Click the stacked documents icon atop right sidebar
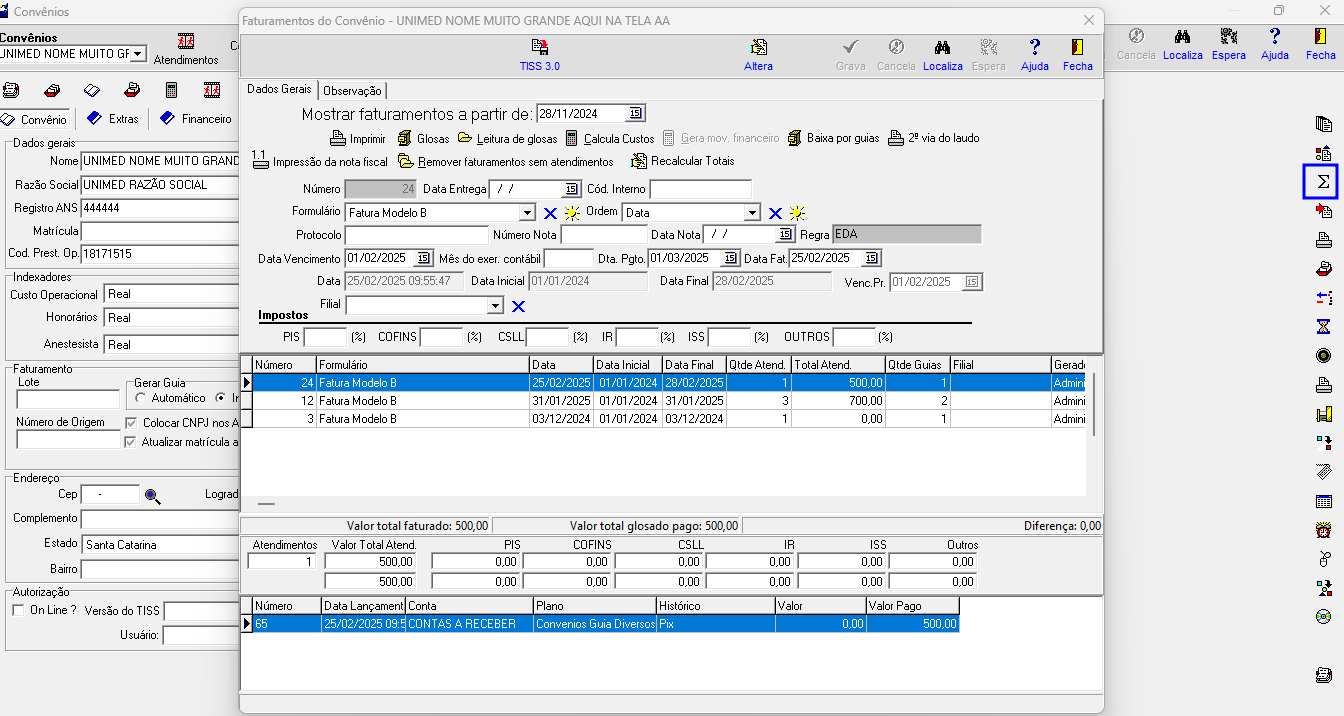This screenshot has height=716, width=1344. click(x=1323, y=124)
